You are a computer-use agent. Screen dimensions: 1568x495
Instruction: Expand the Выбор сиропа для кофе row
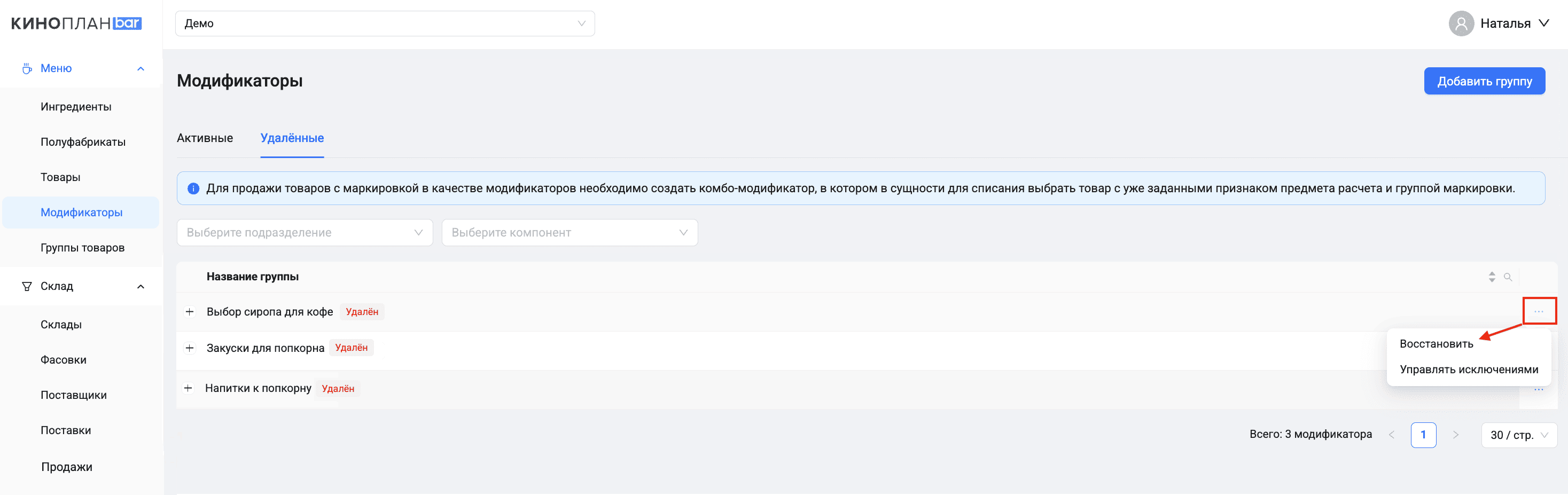[x=190, y=312]
